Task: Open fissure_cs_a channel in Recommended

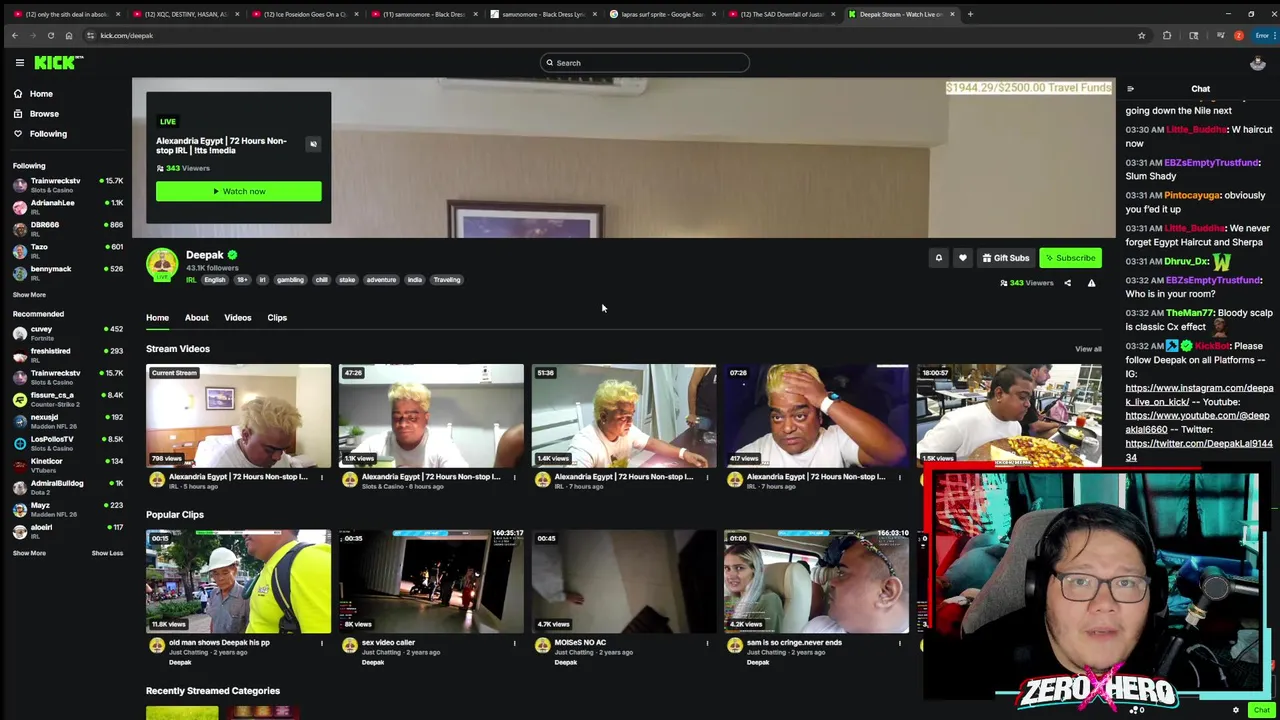Action: [x=68, y=399]
